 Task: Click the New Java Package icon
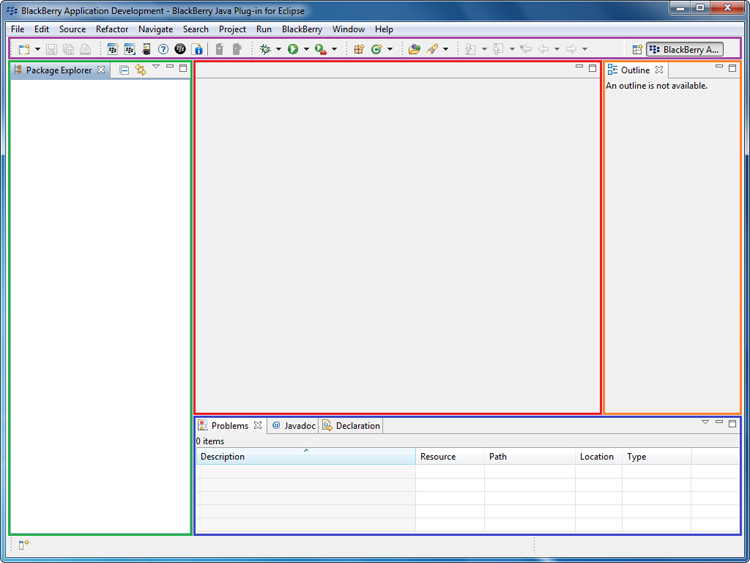coord(358,49)
